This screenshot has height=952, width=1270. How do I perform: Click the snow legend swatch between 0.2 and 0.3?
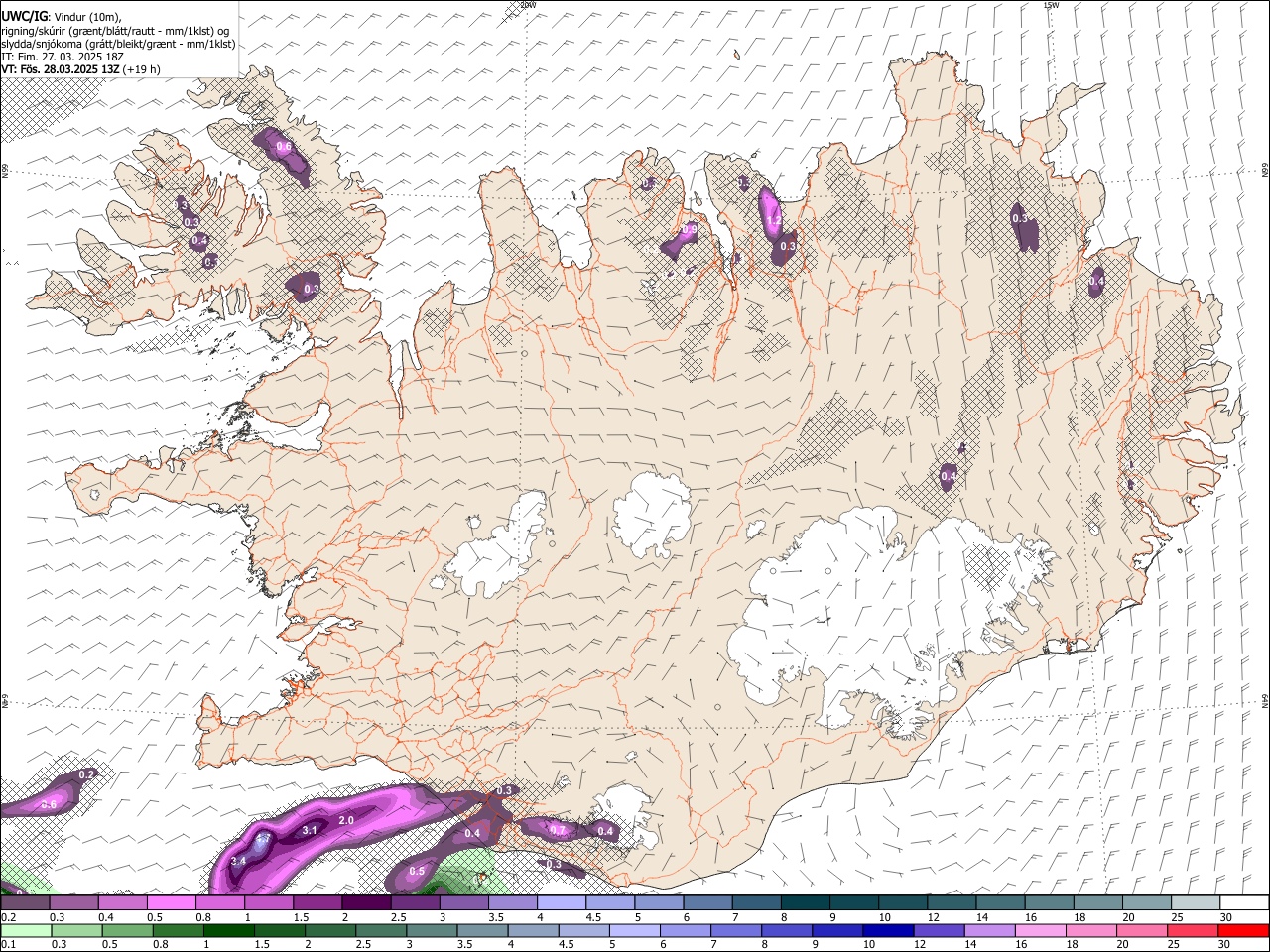[x=25, y=902]
